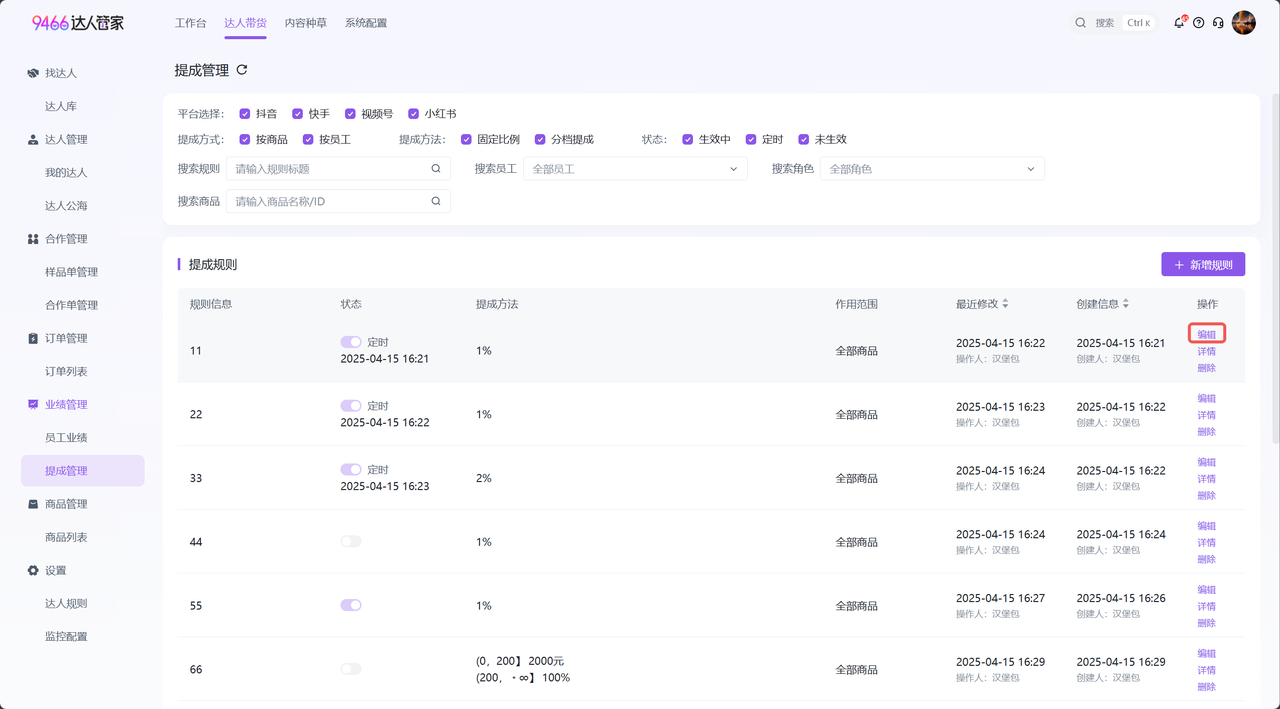This screenshot has width=1280, height=709.
Task: Switch to the 系统配置 tab
Action: pos(366,22)
